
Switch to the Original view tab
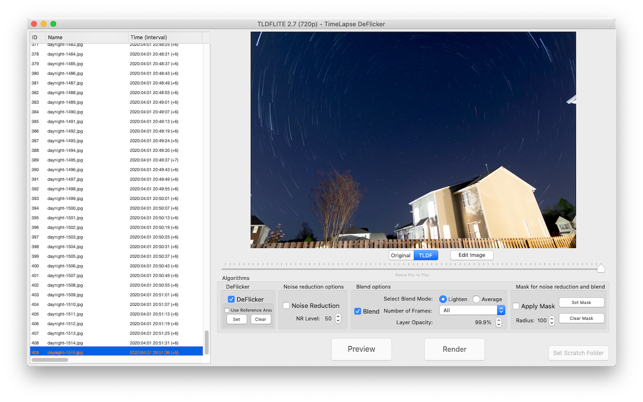400,255
